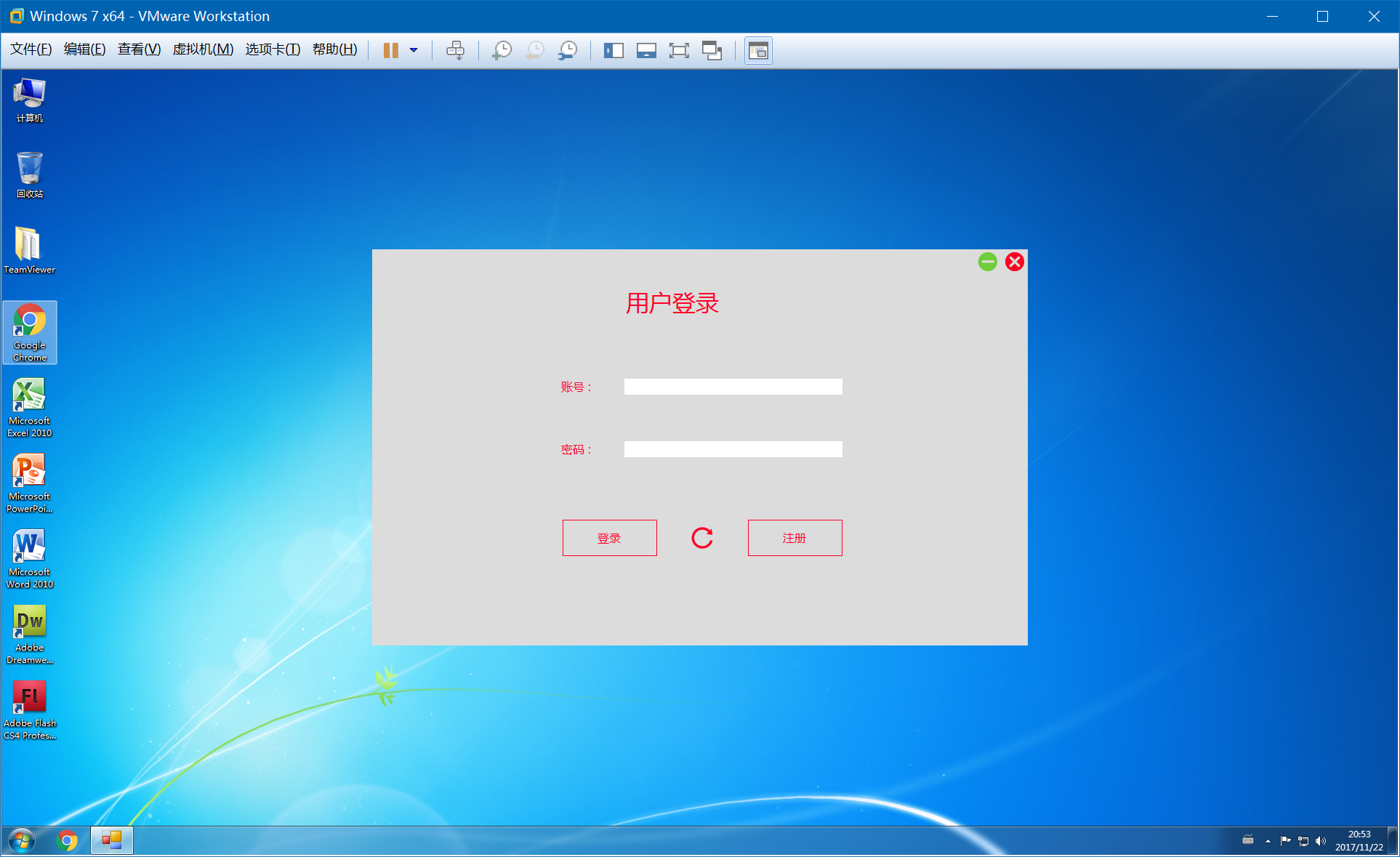Select the Adobe Flash CS4 shortcut
The width and height of the screenshot is (1400, 857).
pyautogui.click(x=30, y=710)
